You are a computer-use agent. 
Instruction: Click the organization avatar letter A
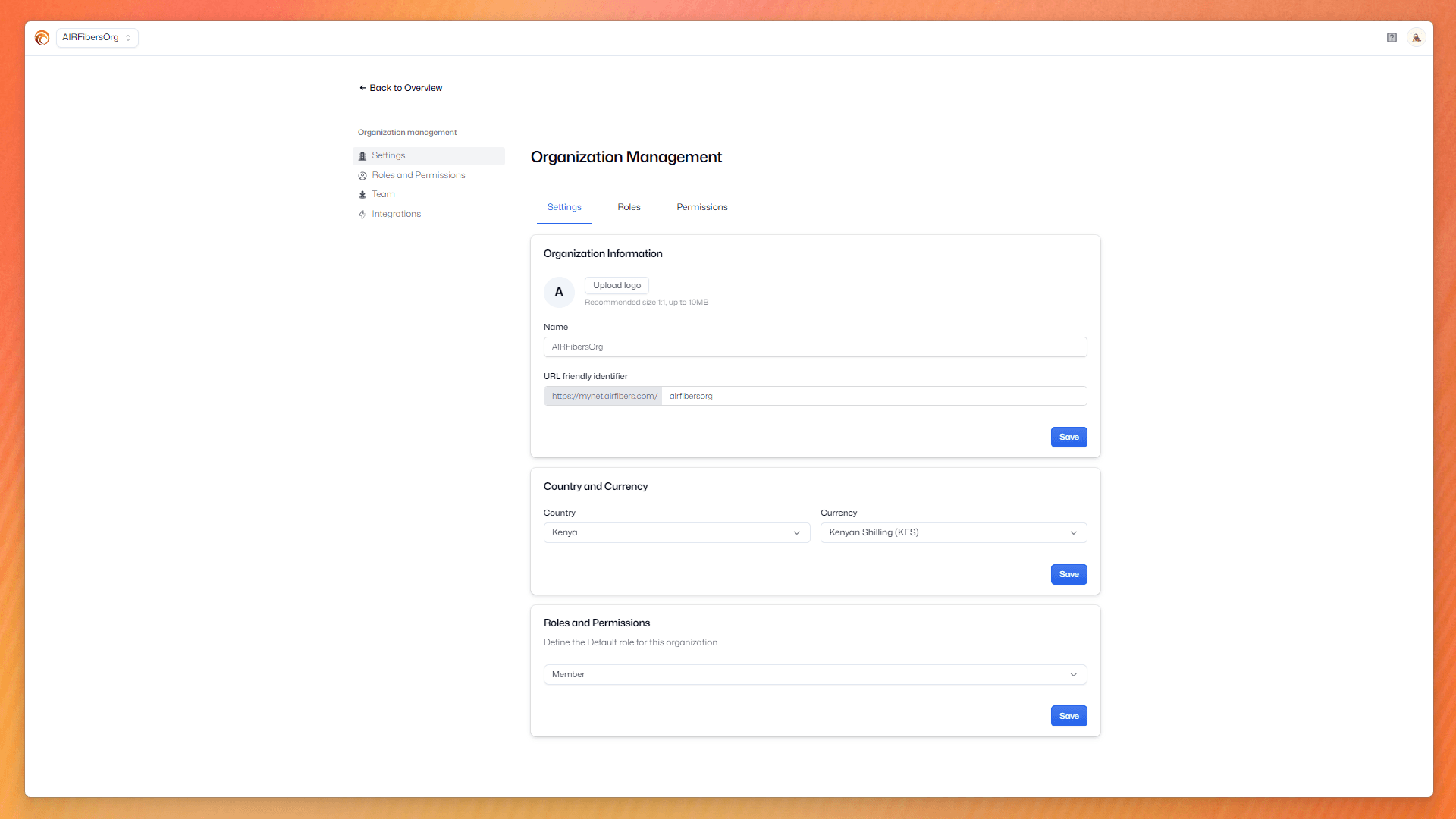pyautogui.click(x=559, y=292)
